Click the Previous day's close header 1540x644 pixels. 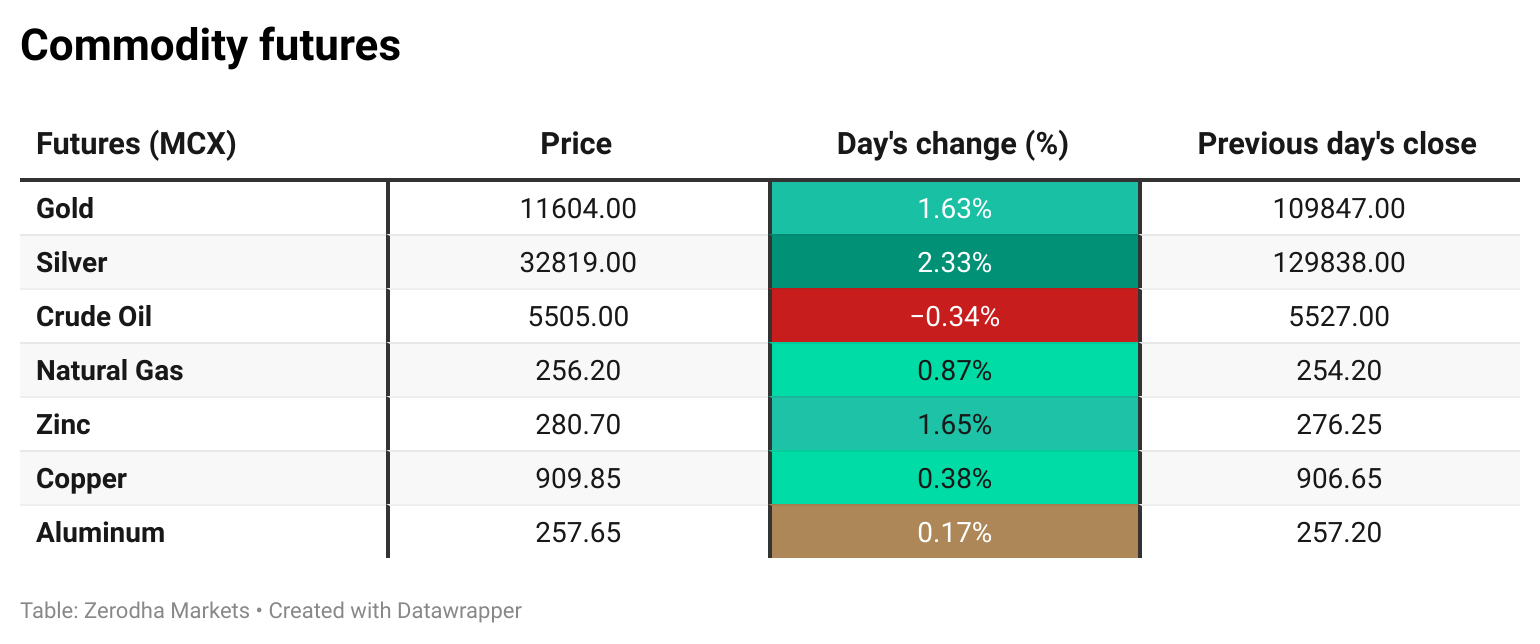tap(1337, 144)
